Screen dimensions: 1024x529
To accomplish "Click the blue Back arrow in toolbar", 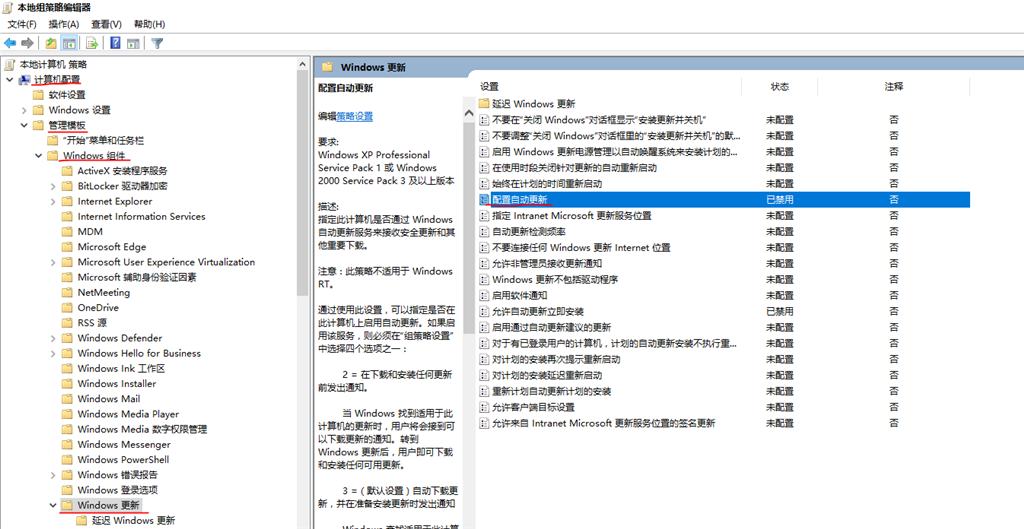I will [x=10, y=43].
